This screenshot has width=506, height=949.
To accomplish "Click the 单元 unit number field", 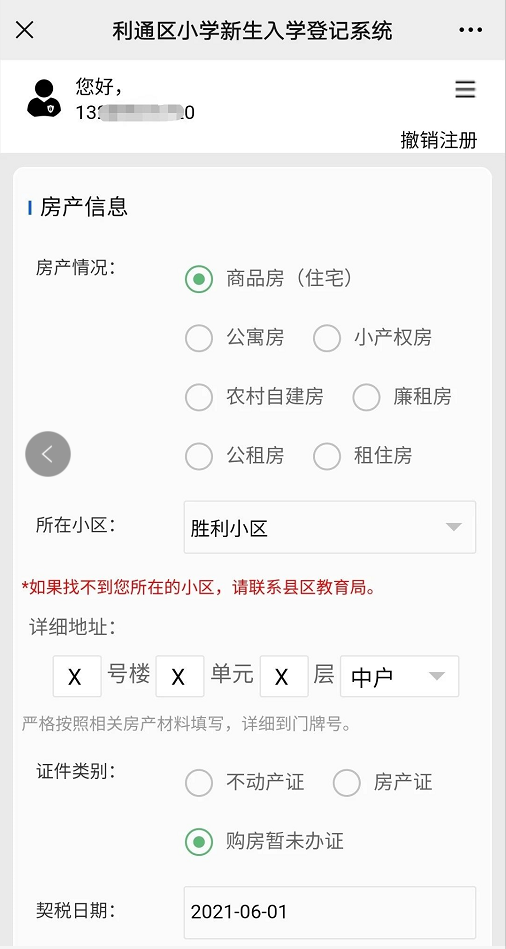I will pyautogui.click(x=180, y=676).
